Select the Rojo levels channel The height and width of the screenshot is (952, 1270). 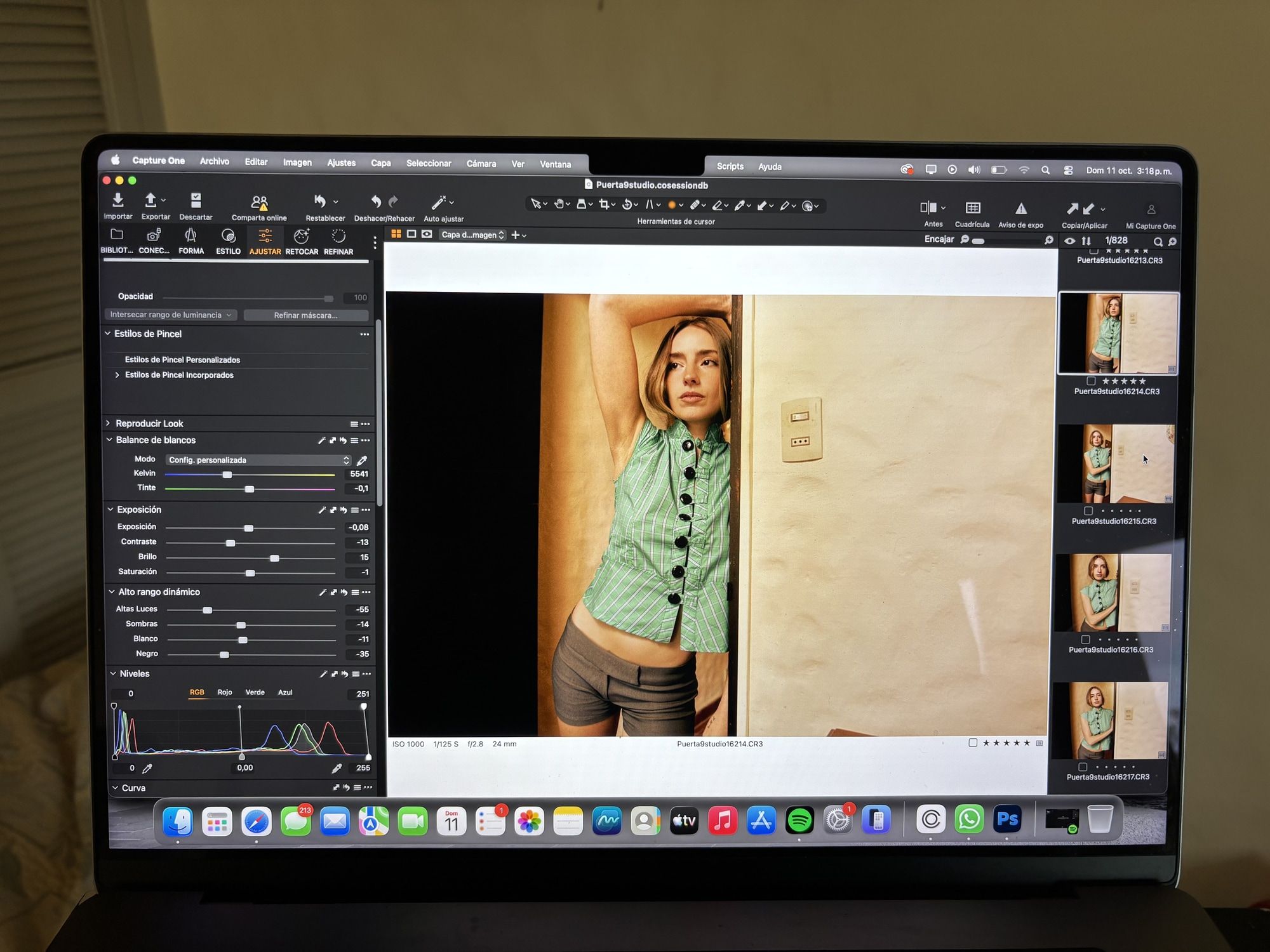pyautogui.click(x=225, y=692)
